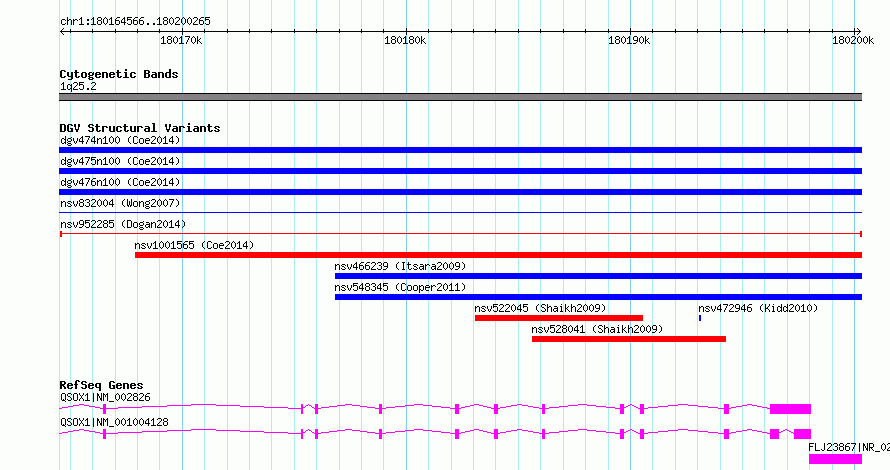The height and width of the screenshot is (470, 890).
Task: Select the nsv548345 blue variant bar
Action: 598,297
